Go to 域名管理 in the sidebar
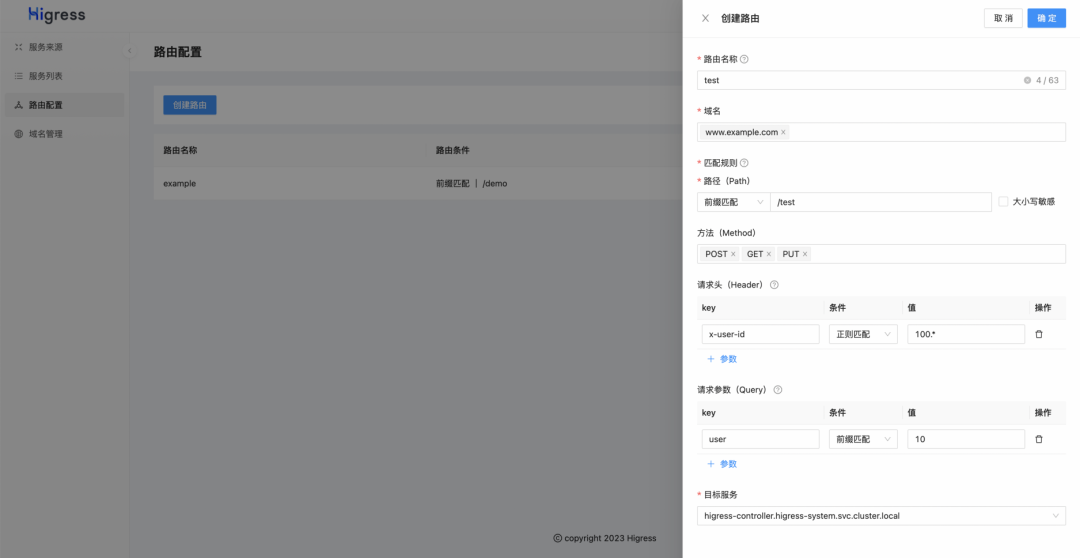1080x558 pixels. pyautogui.click(x=46, y=134)
